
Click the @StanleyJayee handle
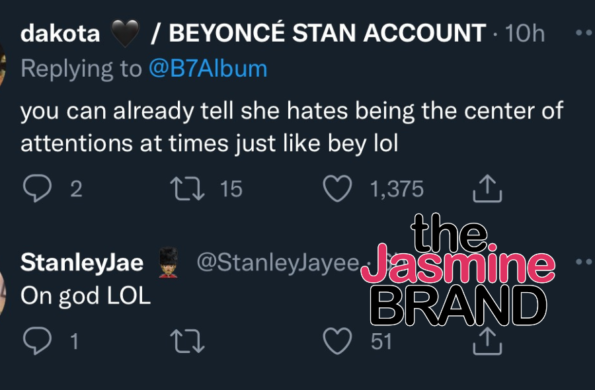coord(277,263)
